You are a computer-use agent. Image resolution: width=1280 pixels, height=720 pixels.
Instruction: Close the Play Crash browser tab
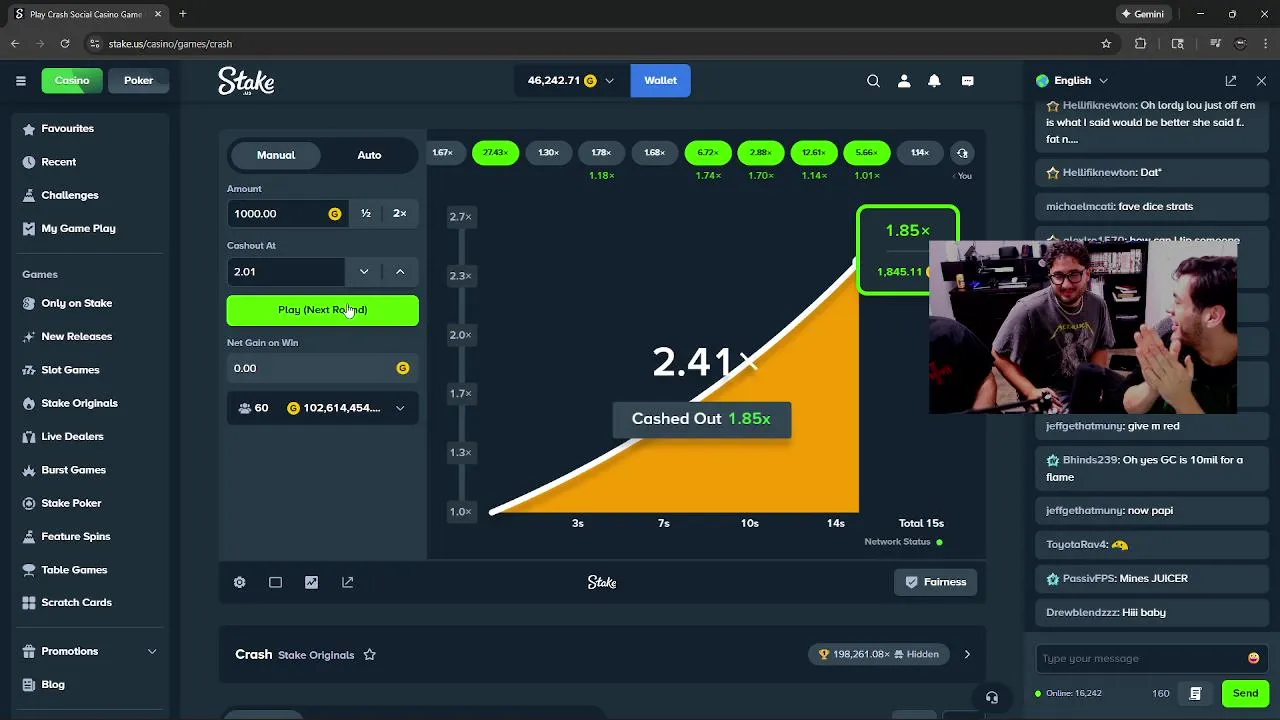pyautogui.click(x=158, y=14)
